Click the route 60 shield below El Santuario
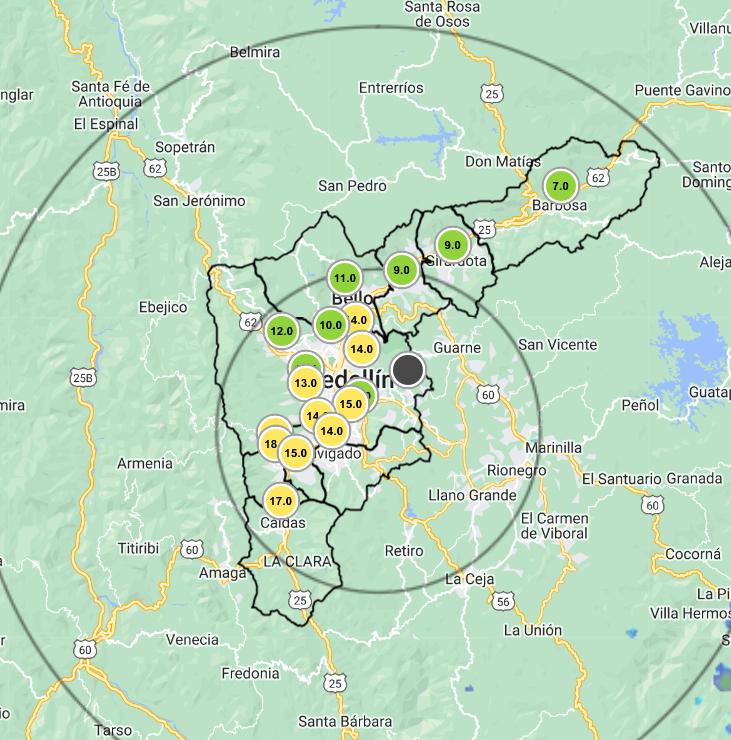 (x=652, y=505)
